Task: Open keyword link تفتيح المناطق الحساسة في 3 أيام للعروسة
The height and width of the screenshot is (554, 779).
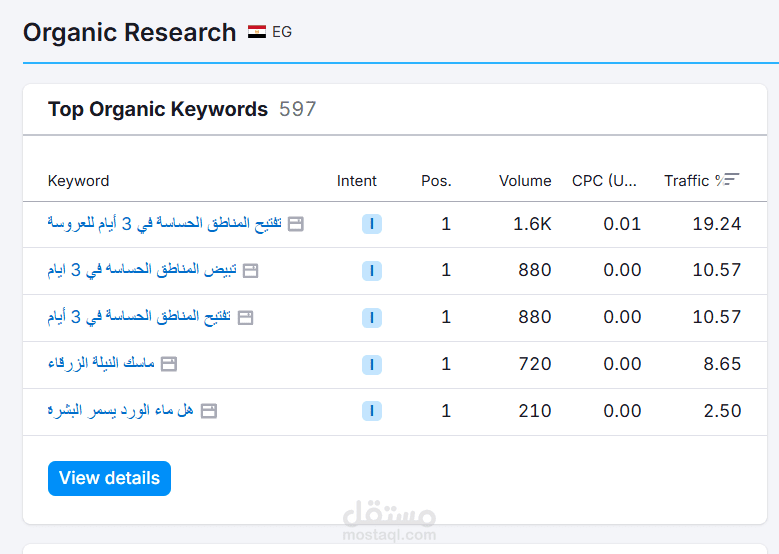Action: pyautogui.click(x=164, y=223)
